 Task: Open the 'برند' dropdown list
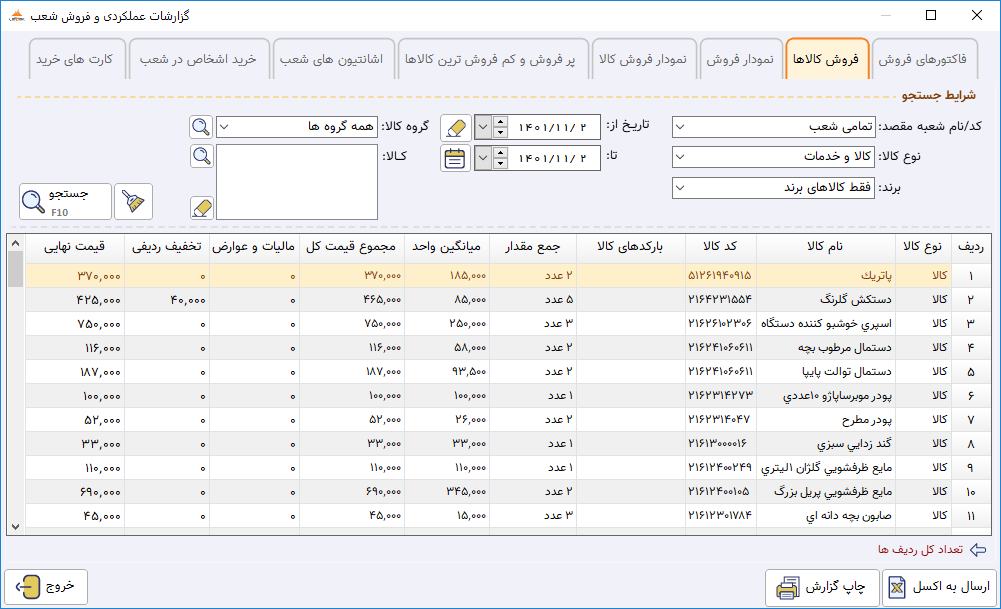pyautogui.click(x=680, y=188)
